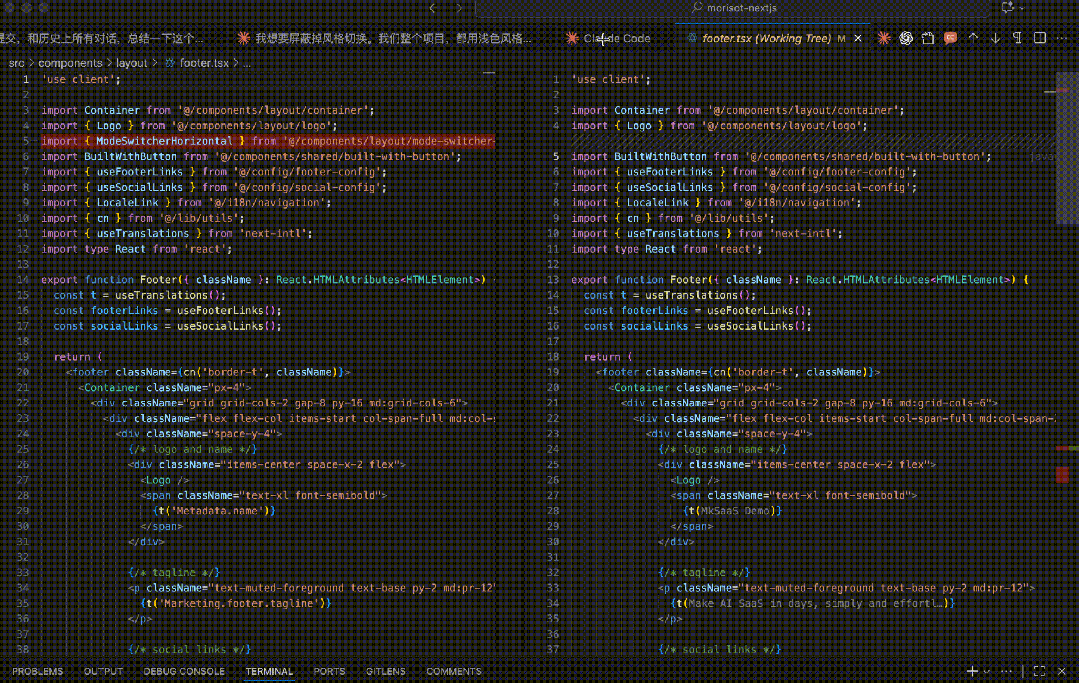Expand the new terminal launch profile dropdown
Screen dimensions: 1079x683
pyautogui.click(x=987, y=671)
